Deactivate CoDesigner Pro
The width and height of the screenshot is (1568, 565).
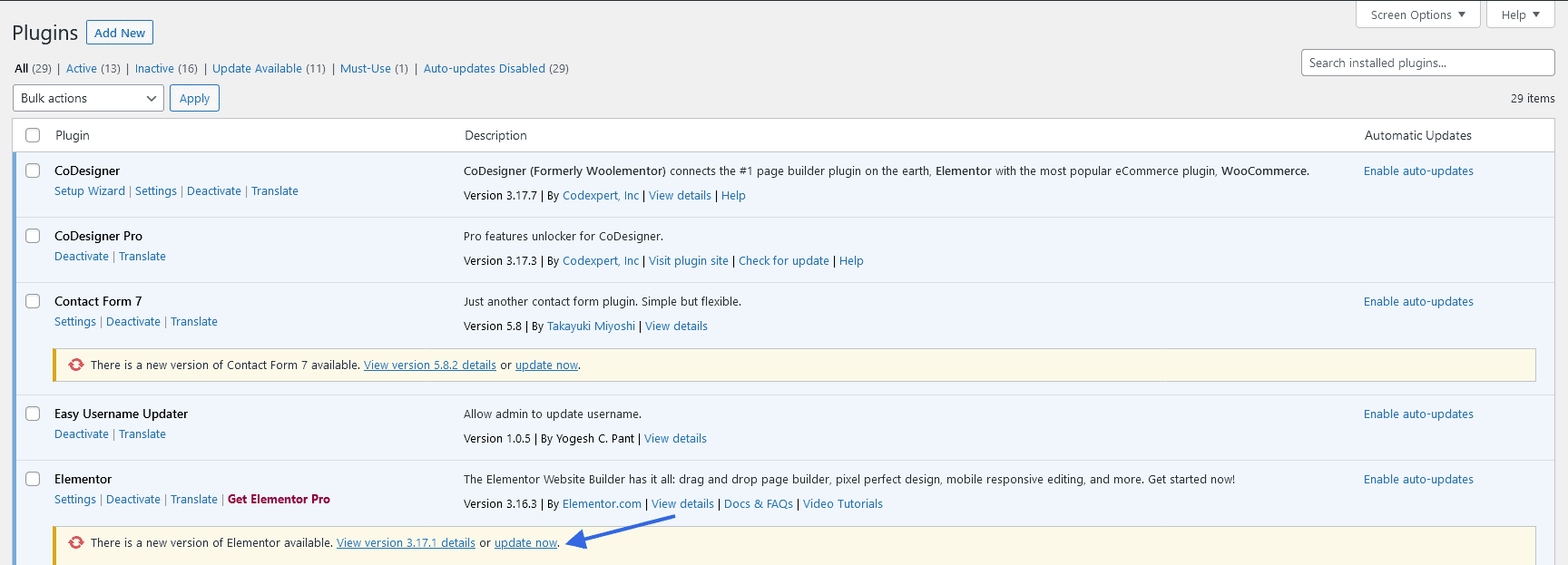pos(82,256)
